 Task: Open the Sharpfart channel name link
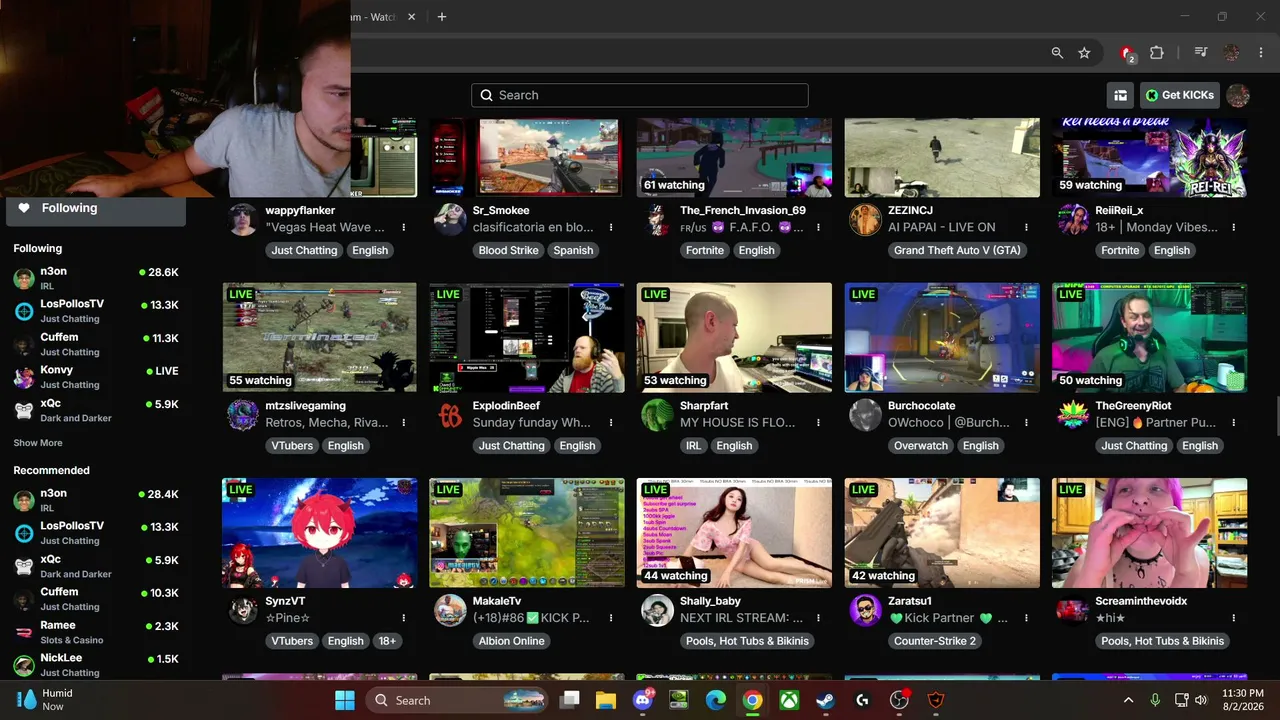[704, 406]
